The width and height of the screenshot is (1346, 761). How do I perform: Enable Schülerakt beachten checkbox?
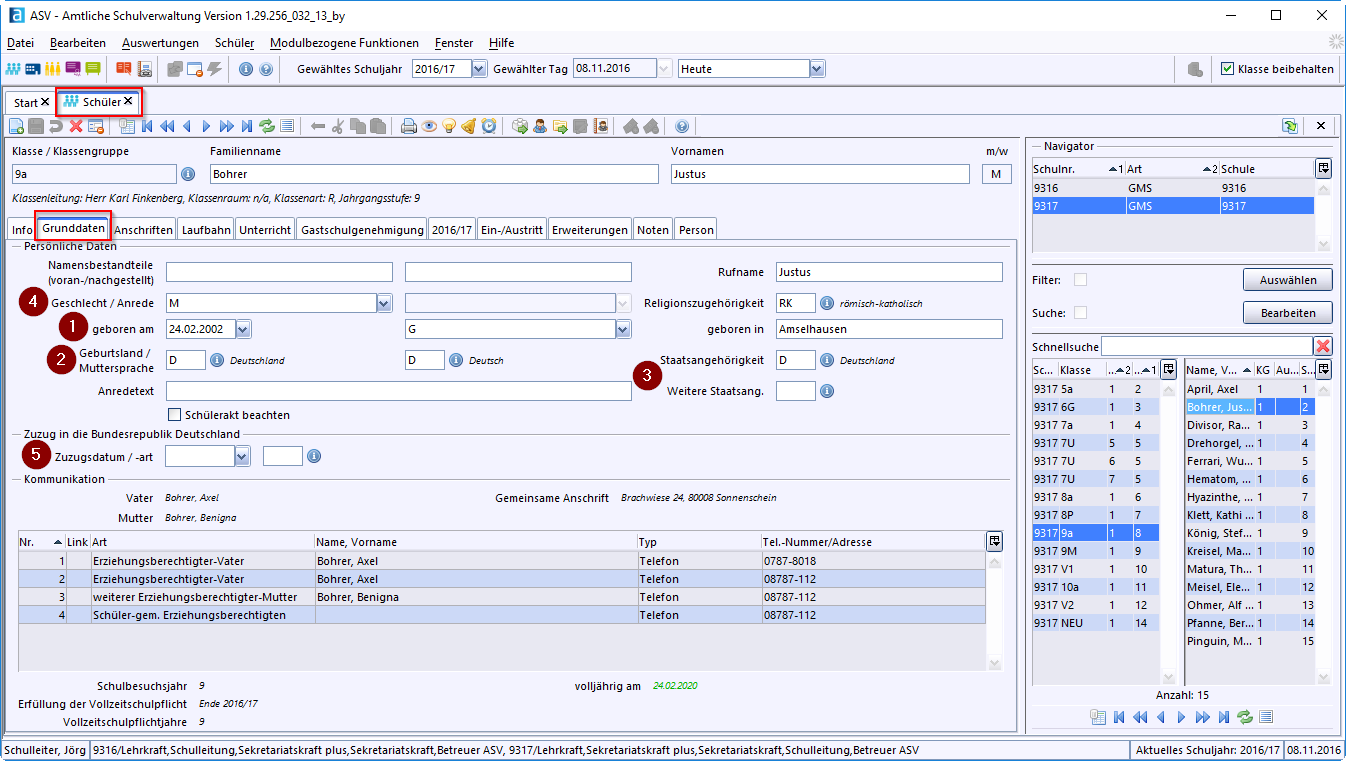[174, 414]
